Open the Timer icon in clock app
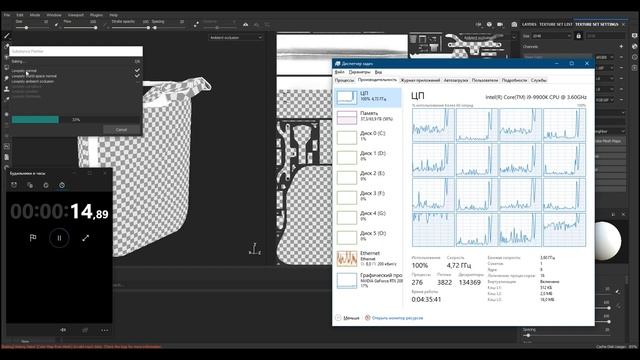640x360 pixels. pos(46,185)
